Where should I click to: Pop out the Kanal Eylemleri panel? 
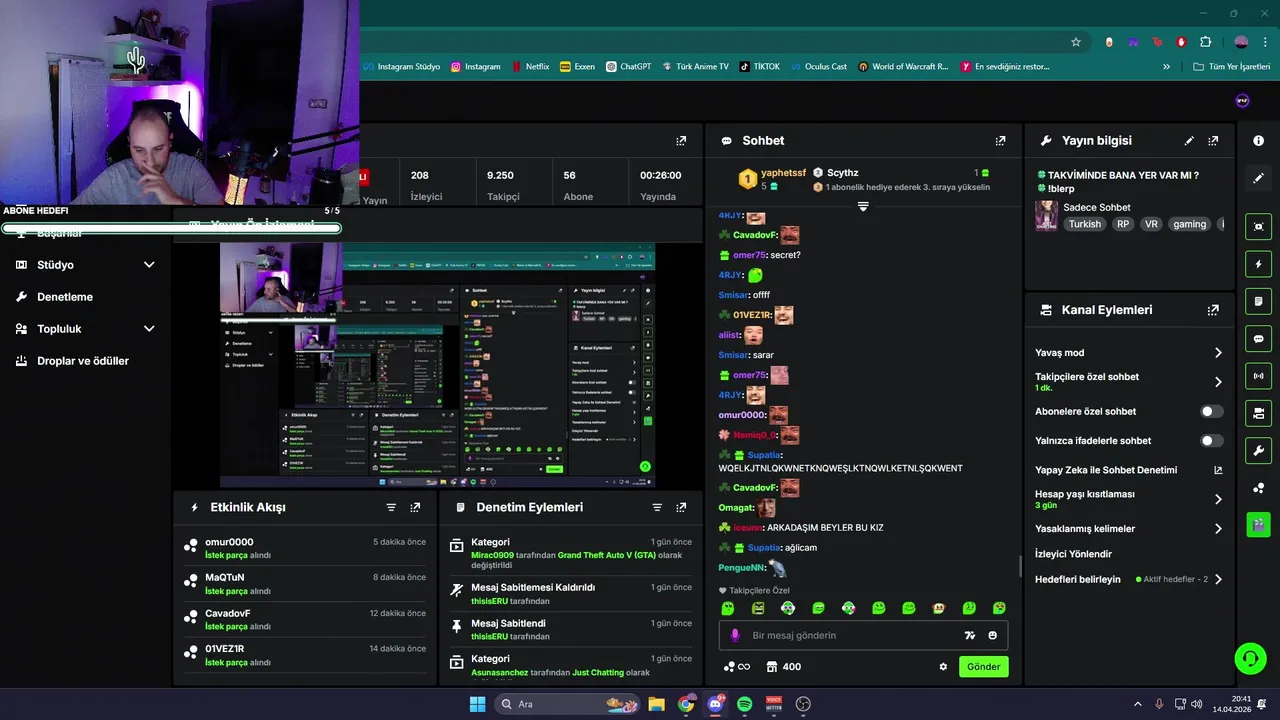pos(1213,310)
